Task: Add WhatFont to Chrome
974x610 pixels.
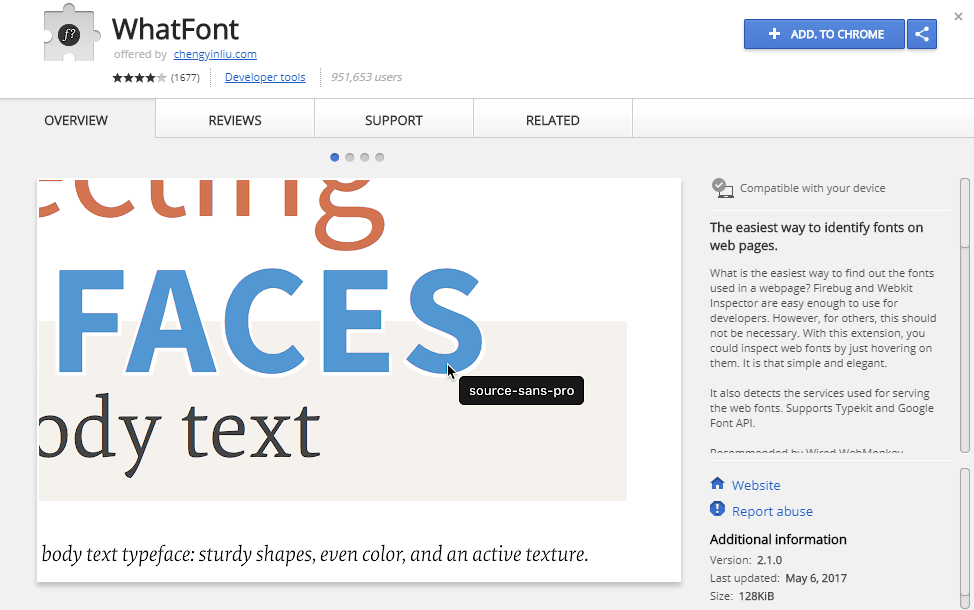Action: [824, 34]
